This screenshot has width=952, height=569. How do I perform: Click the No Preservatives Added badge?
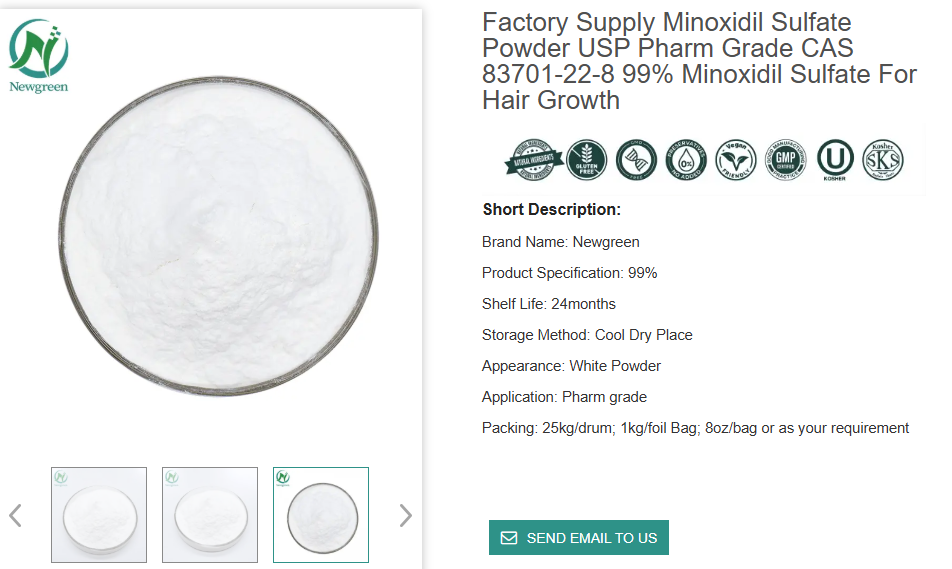(686, 160)
